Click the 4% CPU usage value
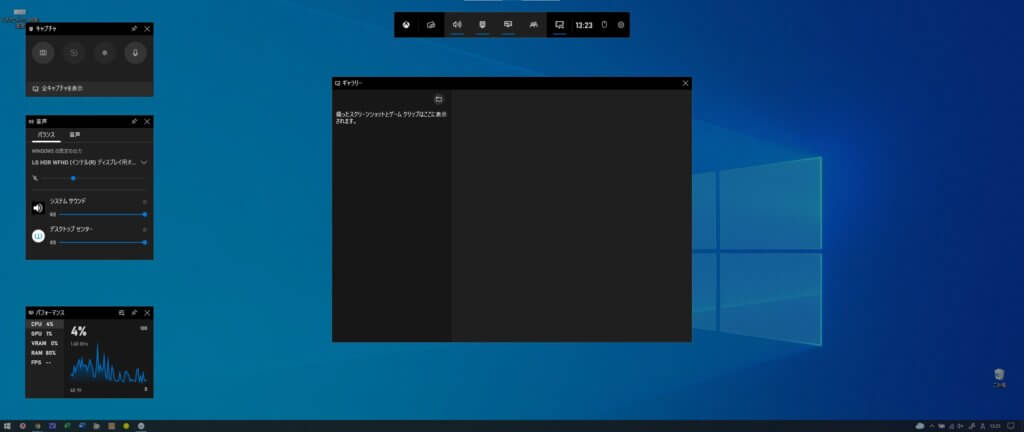1024x432 pixels. click(78, 331)
